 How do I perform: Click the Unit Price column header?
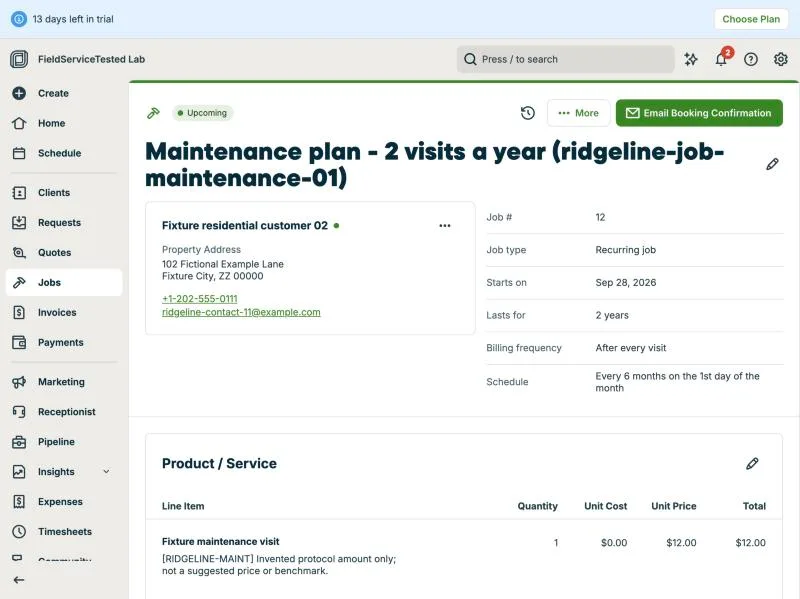pos(673,506)
